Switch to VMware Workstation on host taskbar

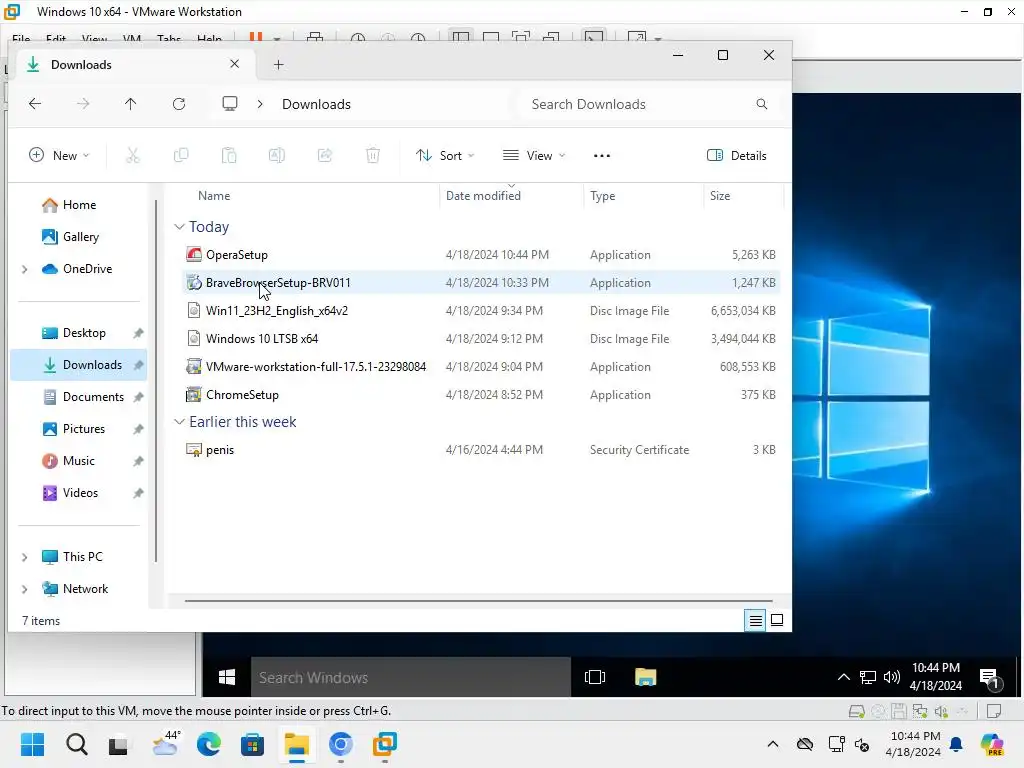tap(385, 744)
